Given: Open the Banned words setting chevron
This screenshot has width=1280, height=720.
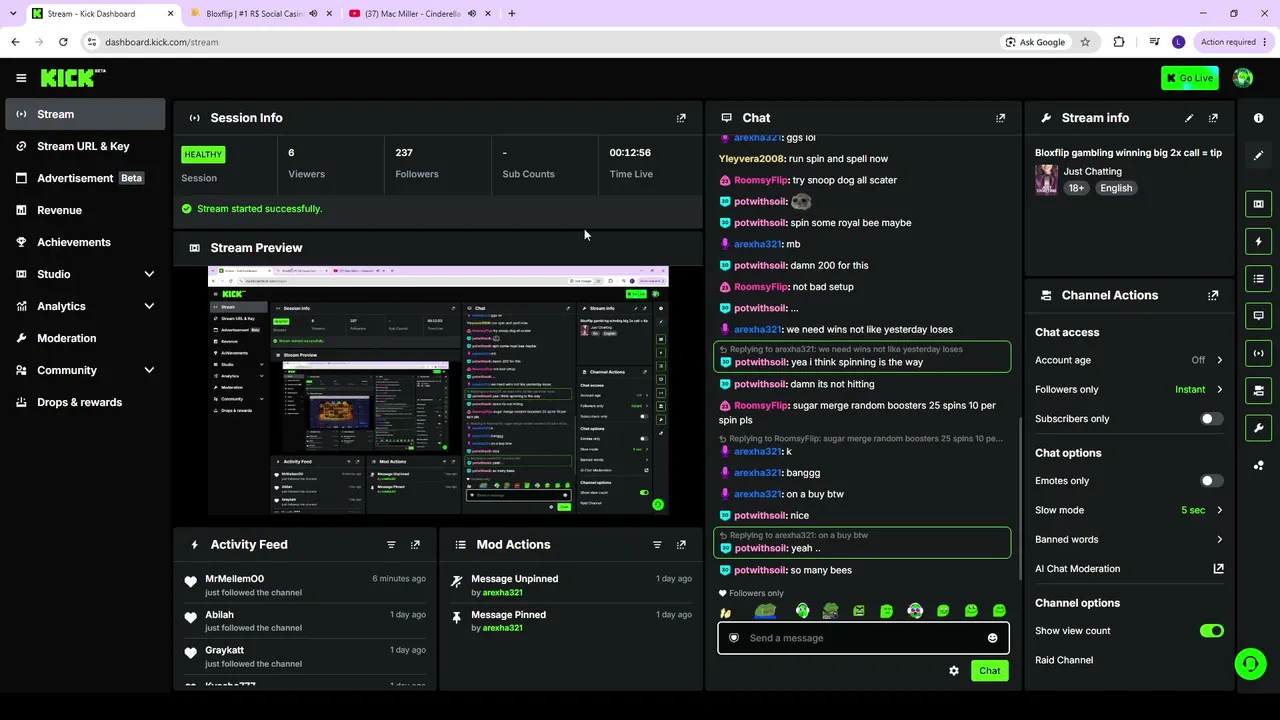Looking at the screenshot, I should pyautogui.click(x=1219, y=540).
